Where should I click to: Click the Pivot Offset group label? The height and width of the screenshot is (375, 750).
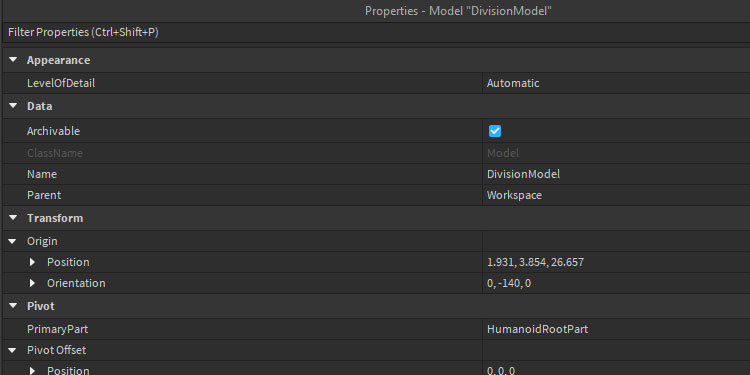pos(56,350)
